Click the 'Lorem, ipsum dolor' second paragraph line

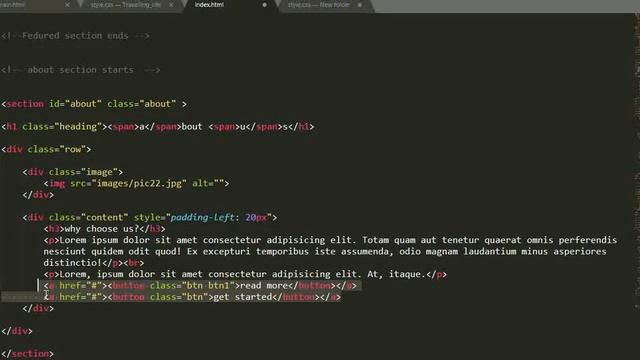245,274
